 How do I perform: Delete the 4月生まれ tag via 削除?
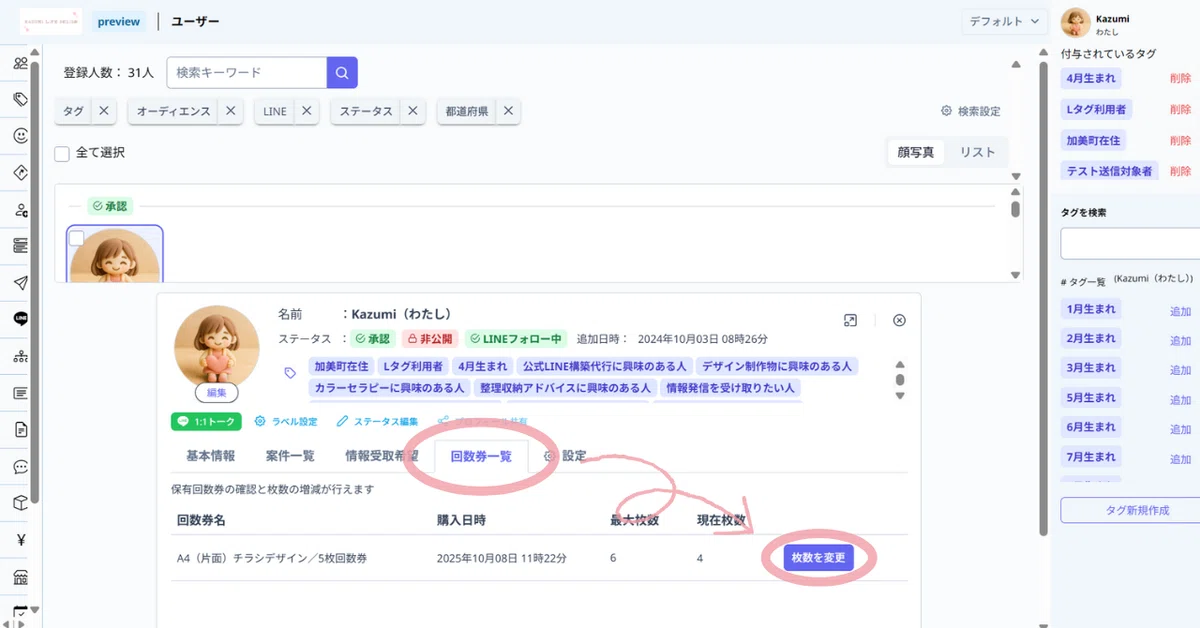click(1180, 78)
